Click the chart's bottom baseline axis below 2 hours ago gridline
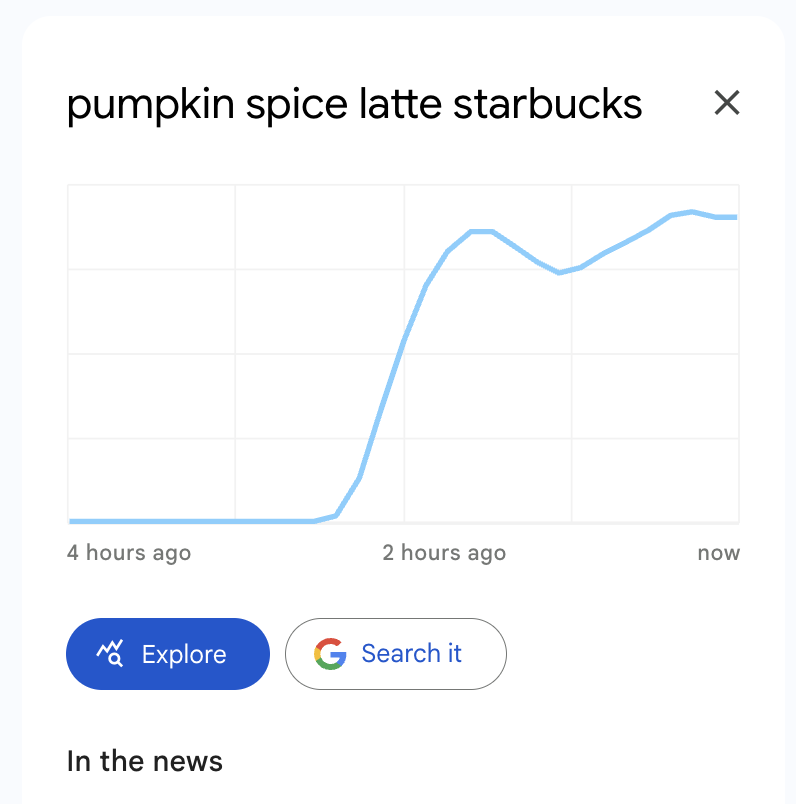 point(404,523)
